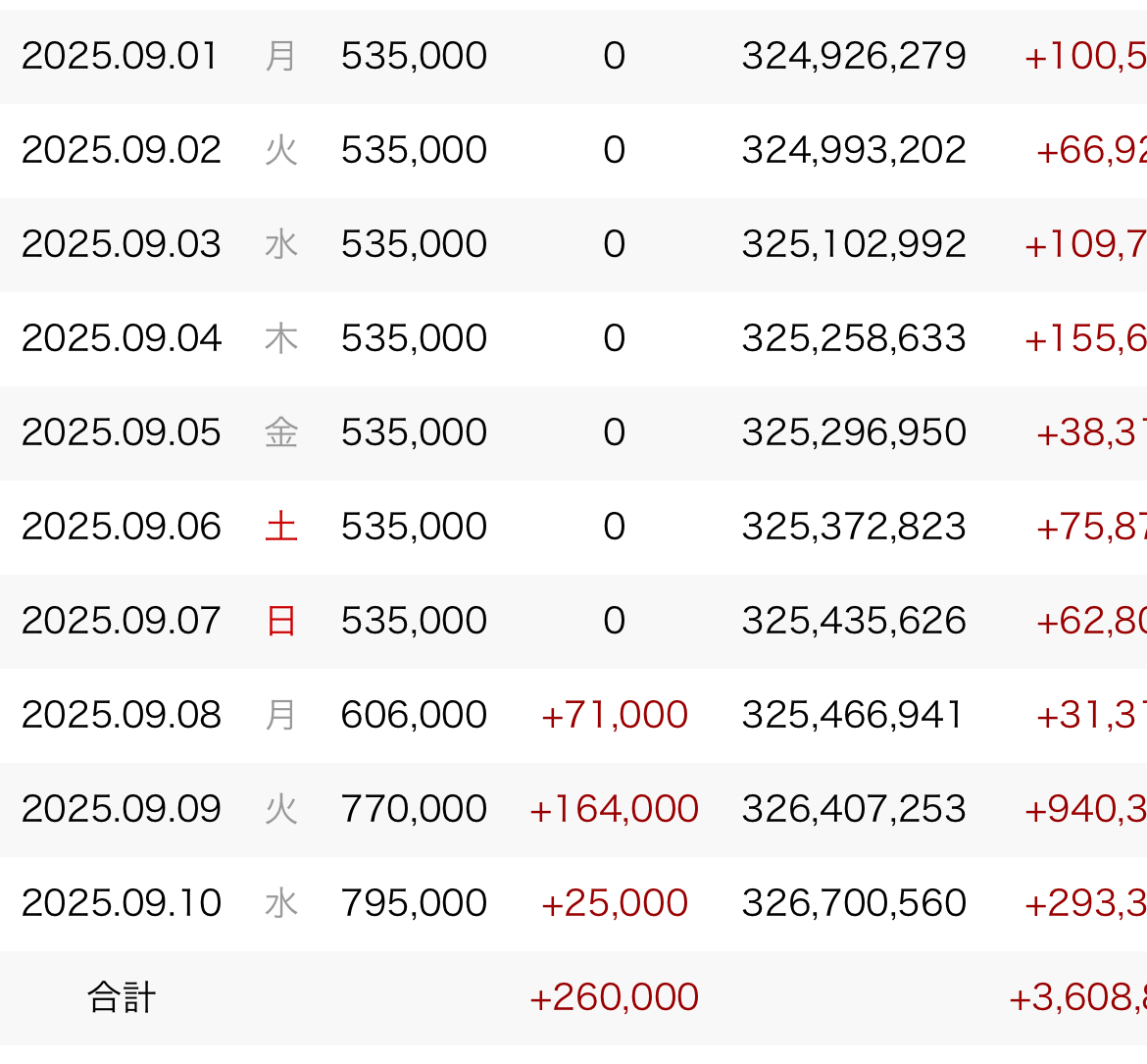Click the +71,000 change value
This screenshot has width=1147, height=1064.
click(614, 715)
